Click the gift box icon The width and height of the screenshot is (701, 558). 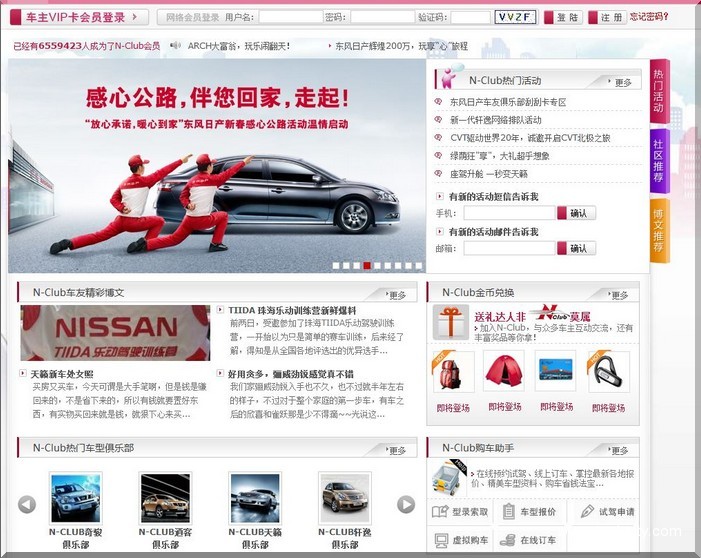click(x=451, y=322)
